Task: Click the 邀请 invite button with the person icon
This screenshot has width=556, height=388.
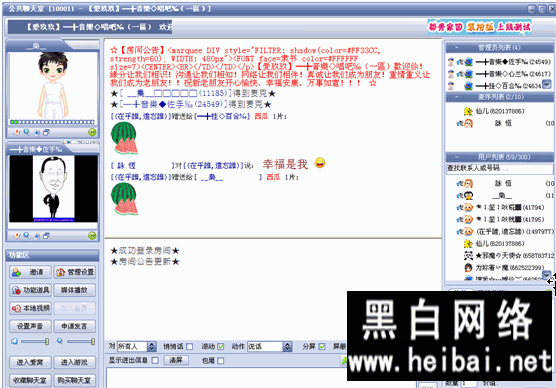Action: (x=30, y=272)
